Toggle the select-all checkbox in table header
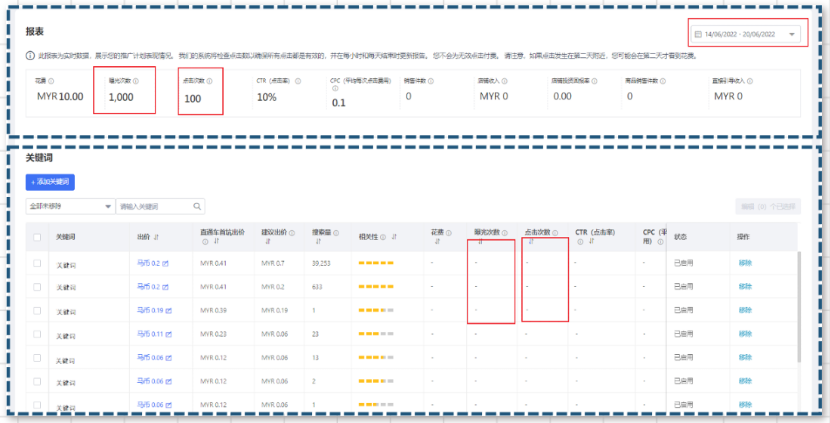The image size is (830, 423). (x=37, y=237)
